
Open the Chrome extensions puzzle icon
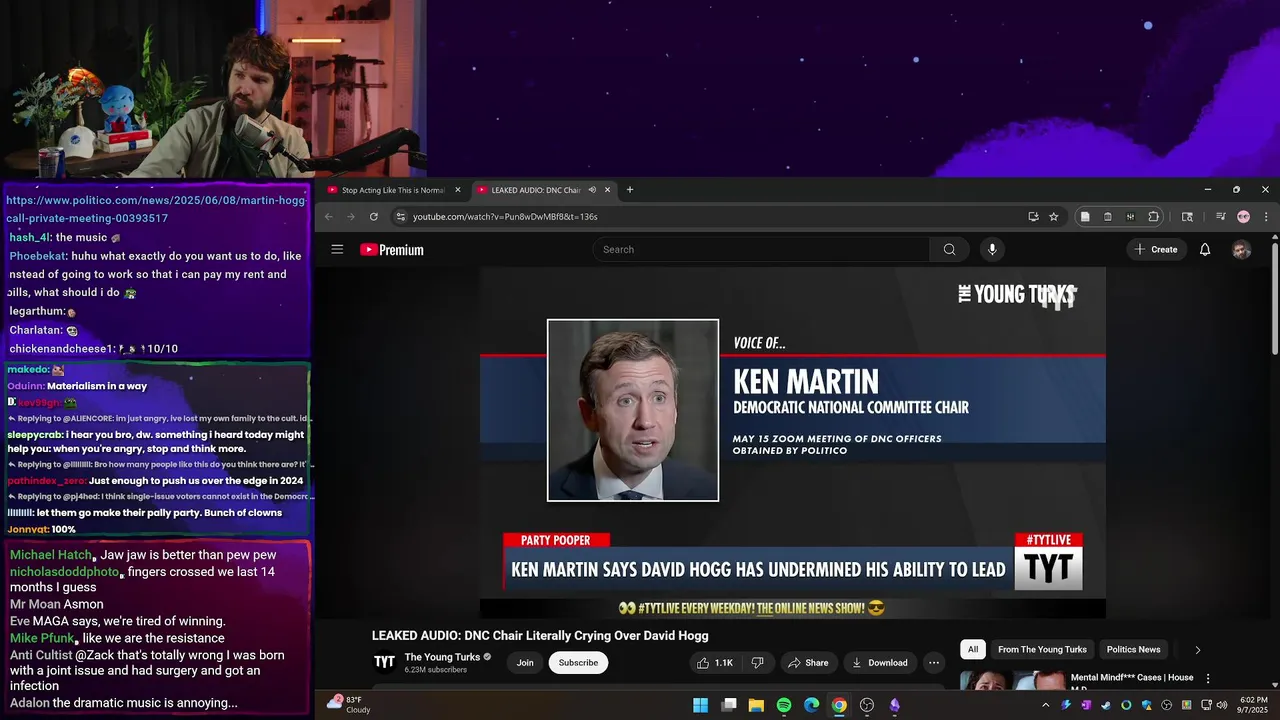point(1153,216)
